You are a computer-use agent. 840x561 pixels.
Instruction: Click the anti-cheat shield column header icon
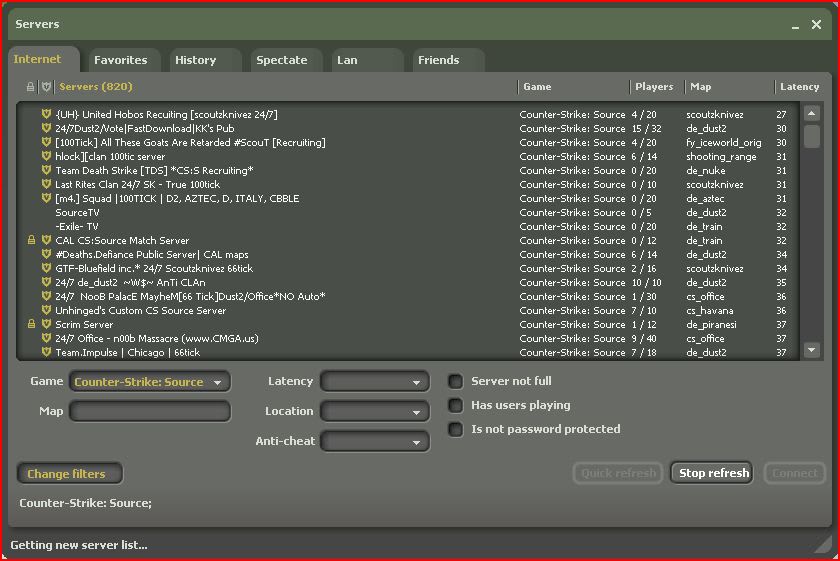47,87
